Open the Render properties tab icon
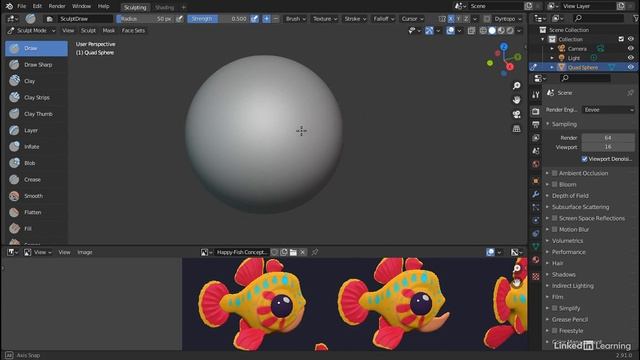640x360 pixels. click(536, 111)
